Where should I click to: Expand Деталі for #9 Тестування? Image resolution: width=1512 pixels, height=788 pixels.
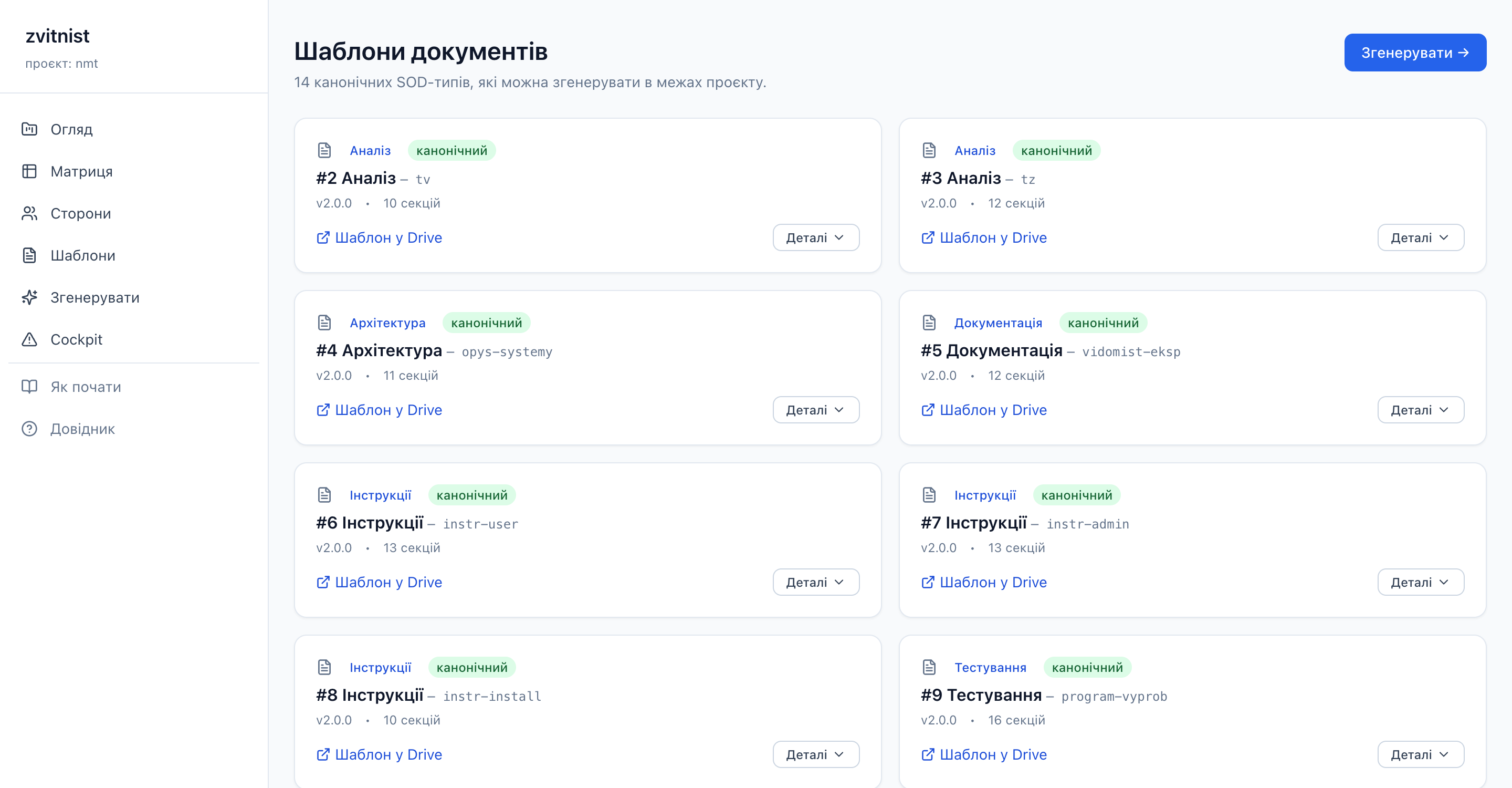coord(1421,754)
